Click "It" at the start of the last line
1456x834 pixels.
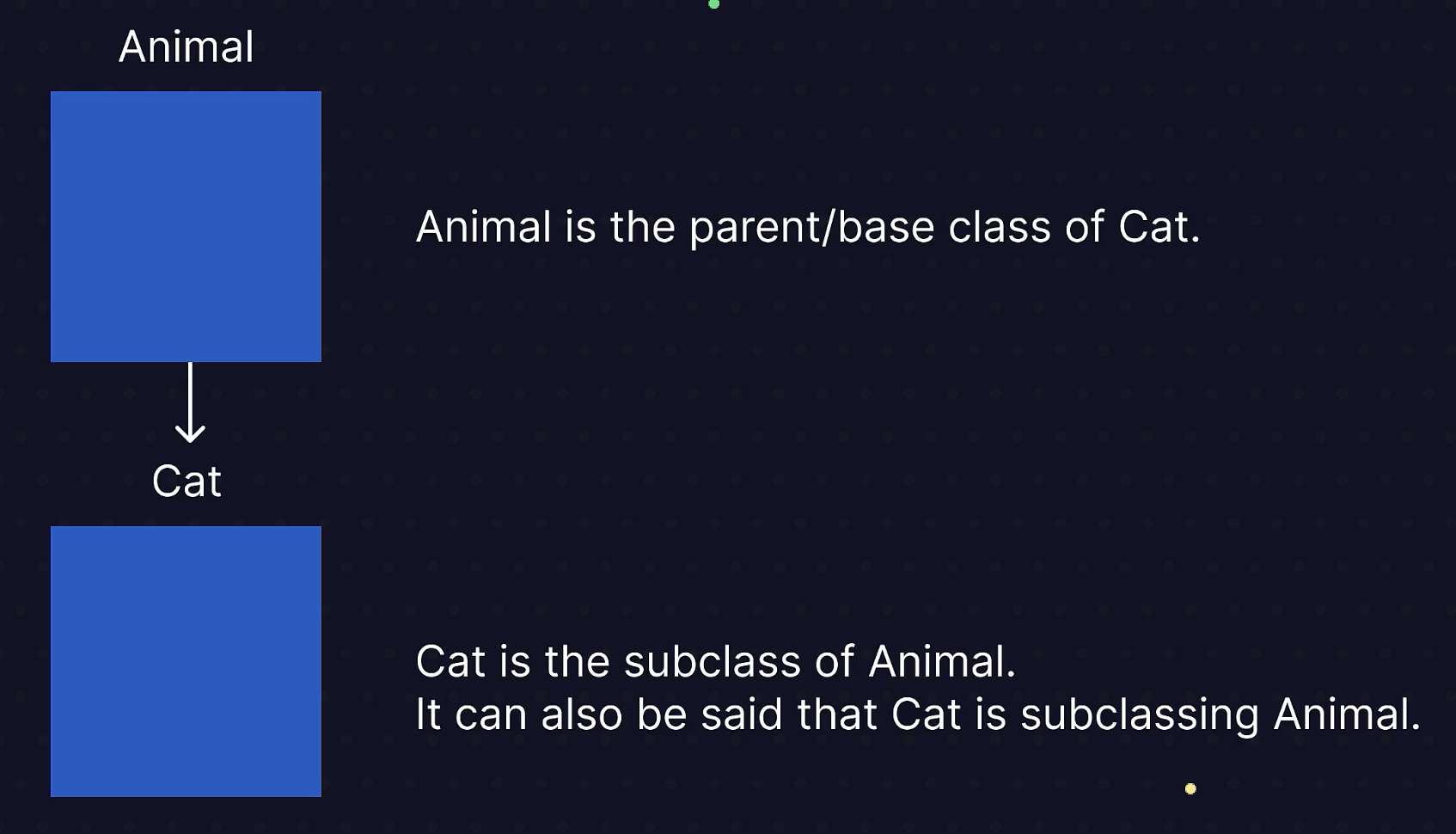tap(428, 714)
